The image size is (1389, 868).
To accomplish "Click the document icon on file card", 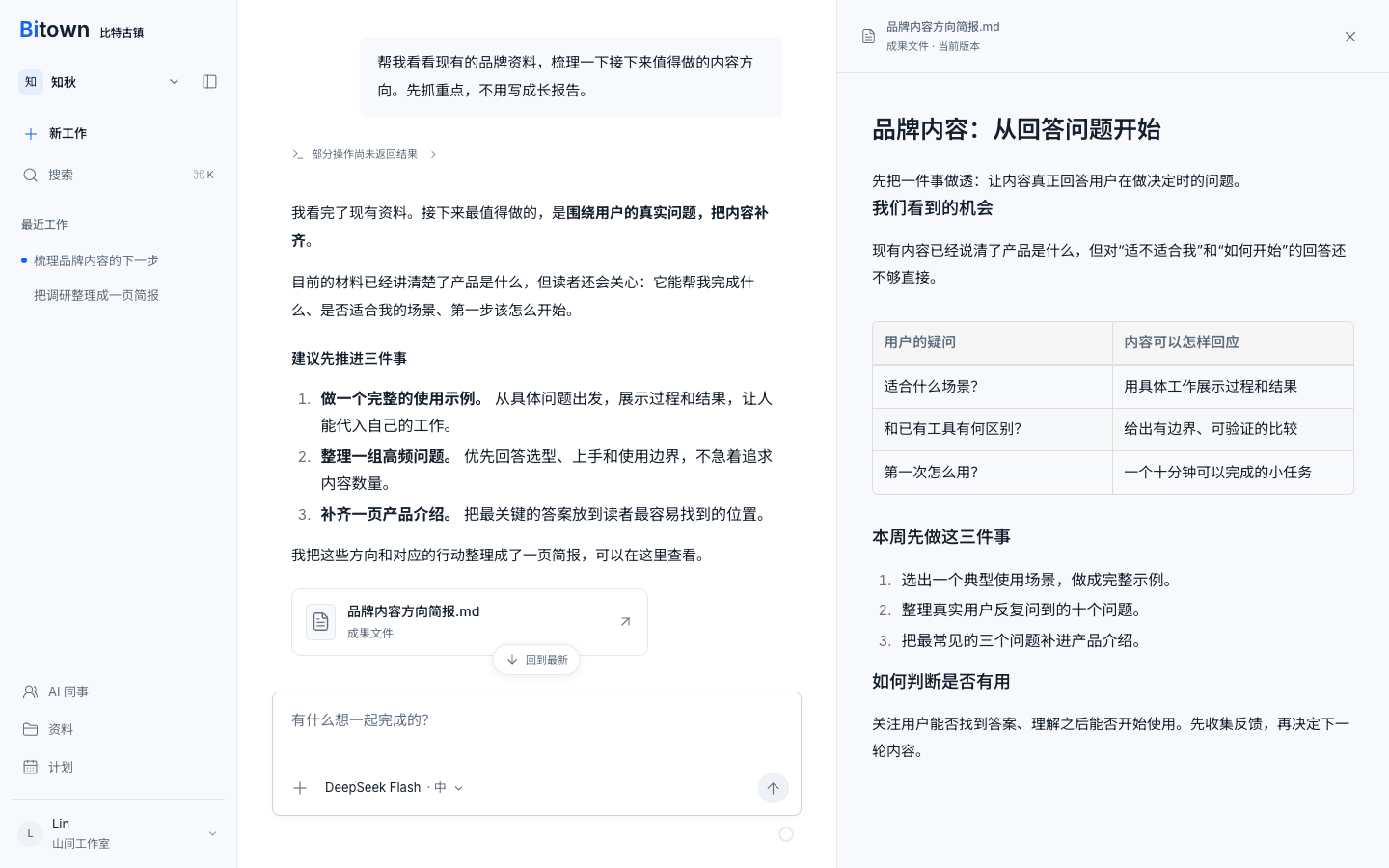I will (x=321, y=622).
